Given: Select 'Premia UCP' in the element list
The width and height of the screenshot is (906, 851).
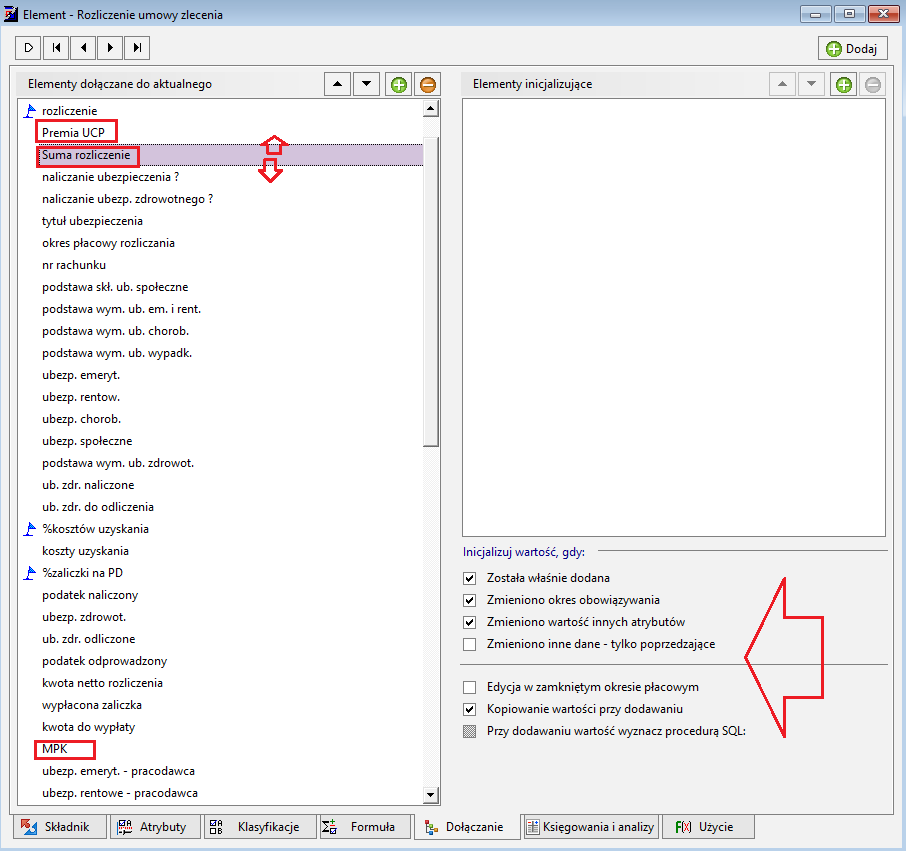Looking at the screenshot, I should 73,133.
